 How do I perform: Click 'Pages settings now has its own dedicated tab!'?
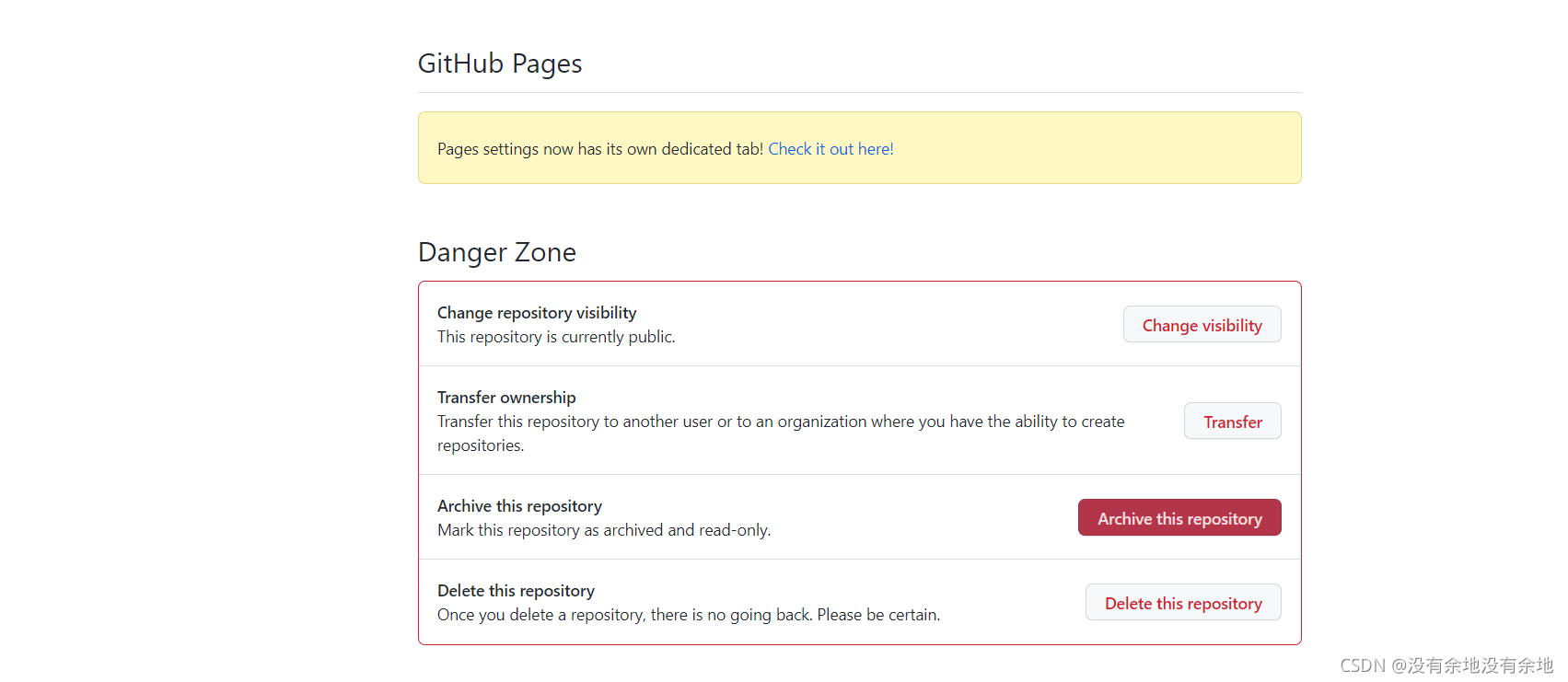(600, 149)
